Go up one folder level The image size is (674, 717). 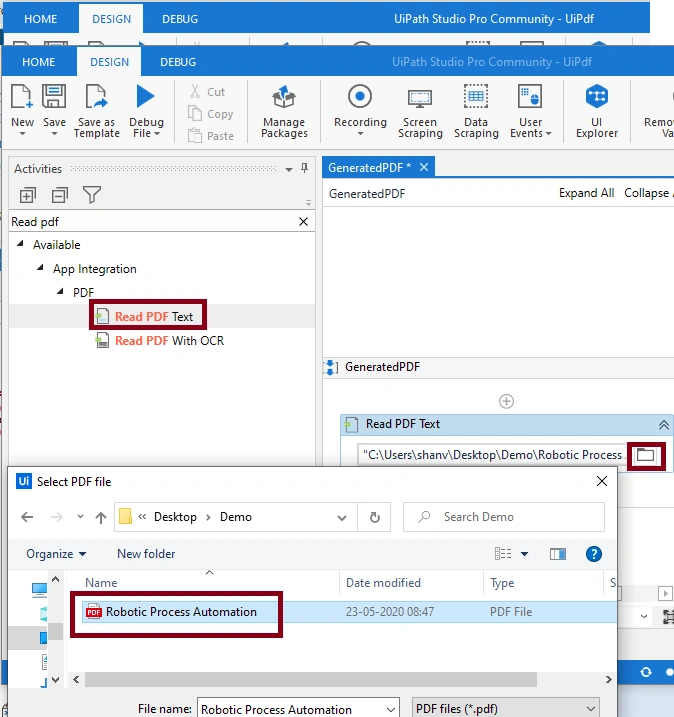(101, 517)
